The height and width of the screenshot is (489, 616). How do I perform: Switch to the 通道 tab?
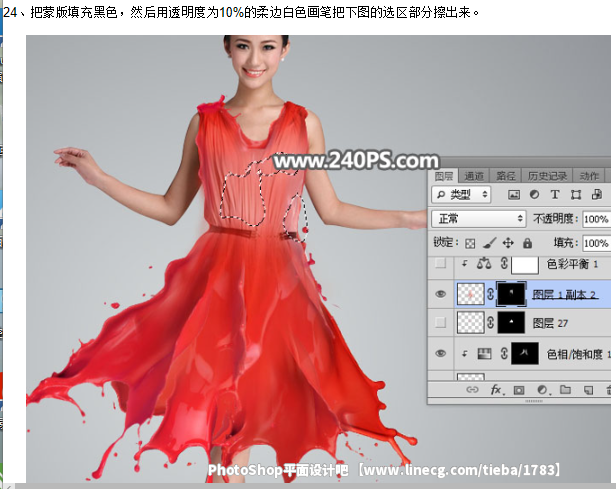(473, 176)
